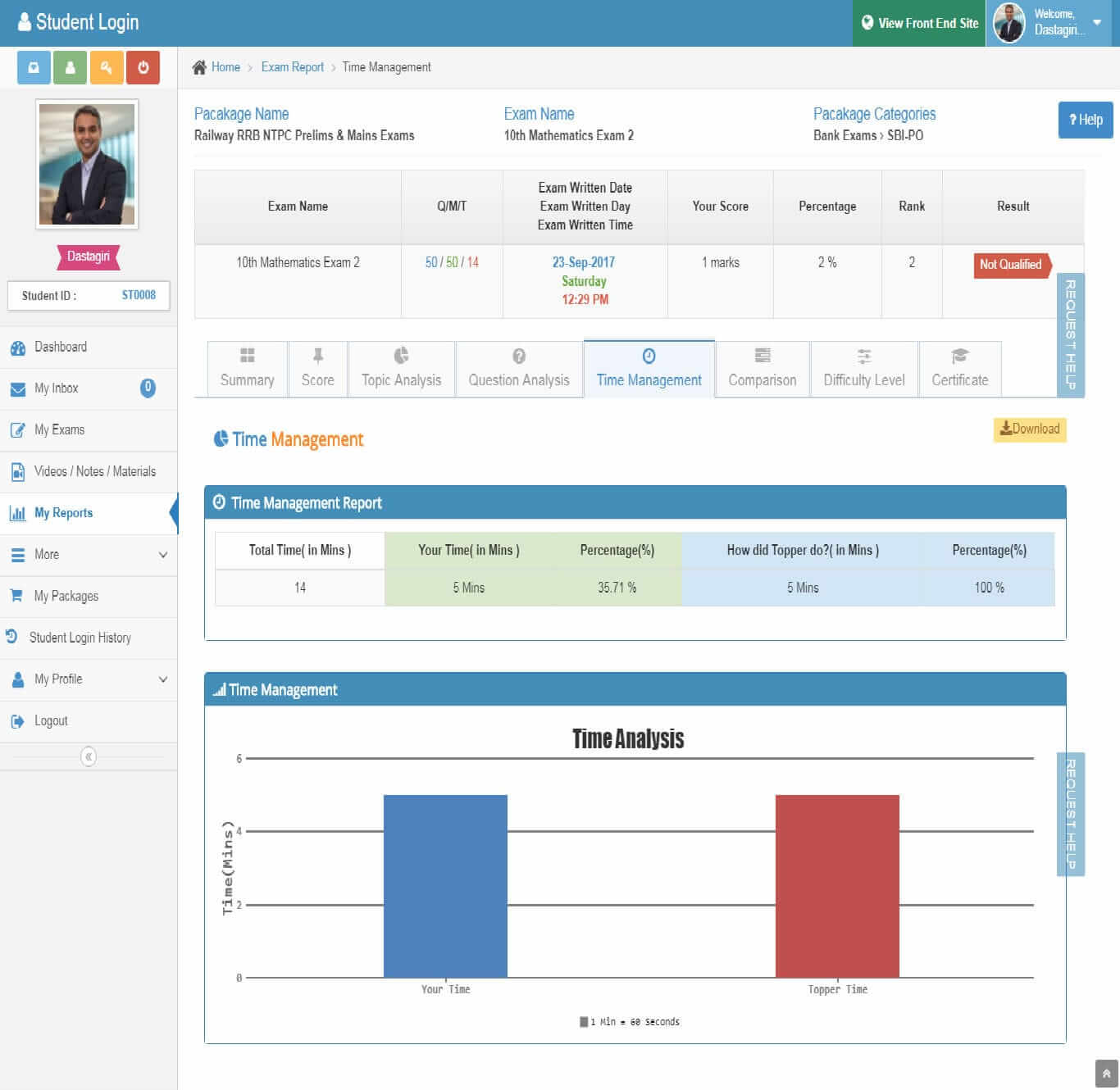Screen dimensions: 1120x1090
Task: Open the Exam Report breadcrumb link
Action: click(x=292, y=67)
